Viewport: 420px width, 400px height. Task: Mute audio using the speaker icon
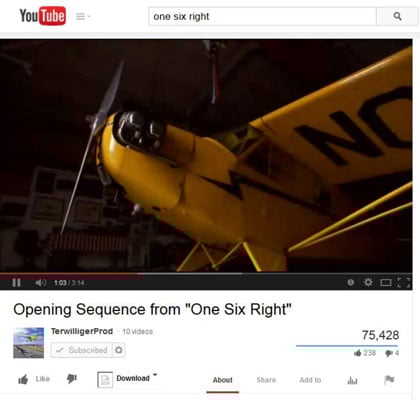(x=41, y=283)
